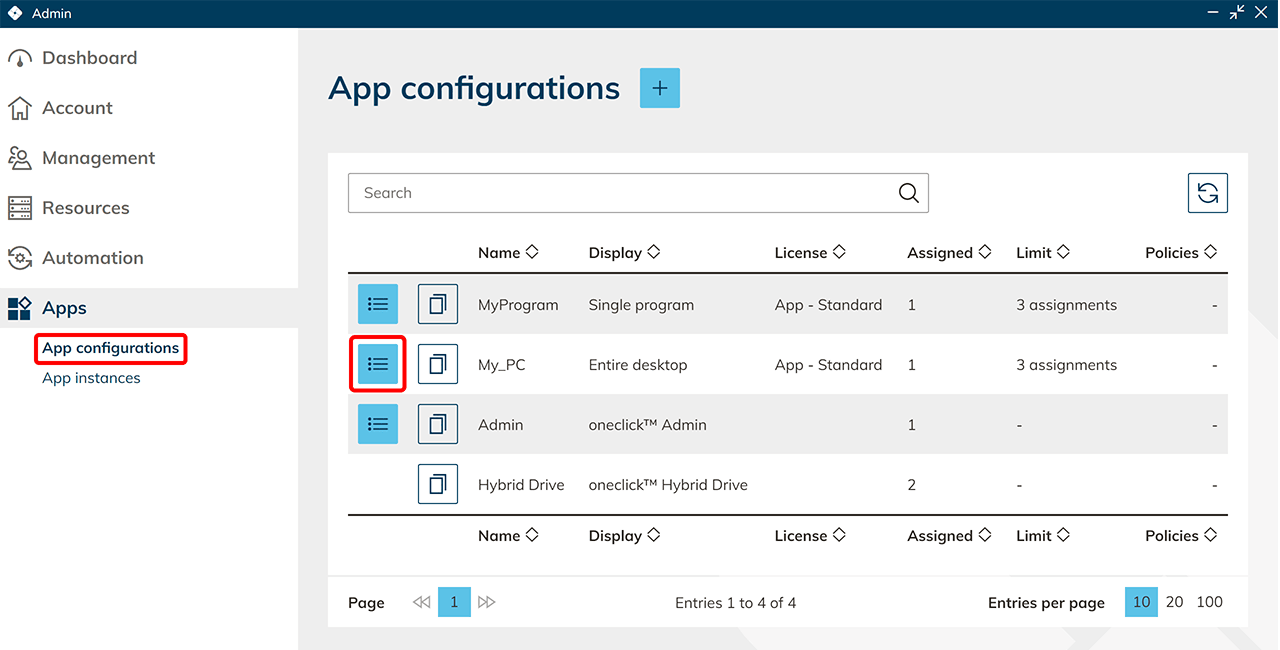Sort by License column in header
The image size is (1280, 650).
click(810, 253)
